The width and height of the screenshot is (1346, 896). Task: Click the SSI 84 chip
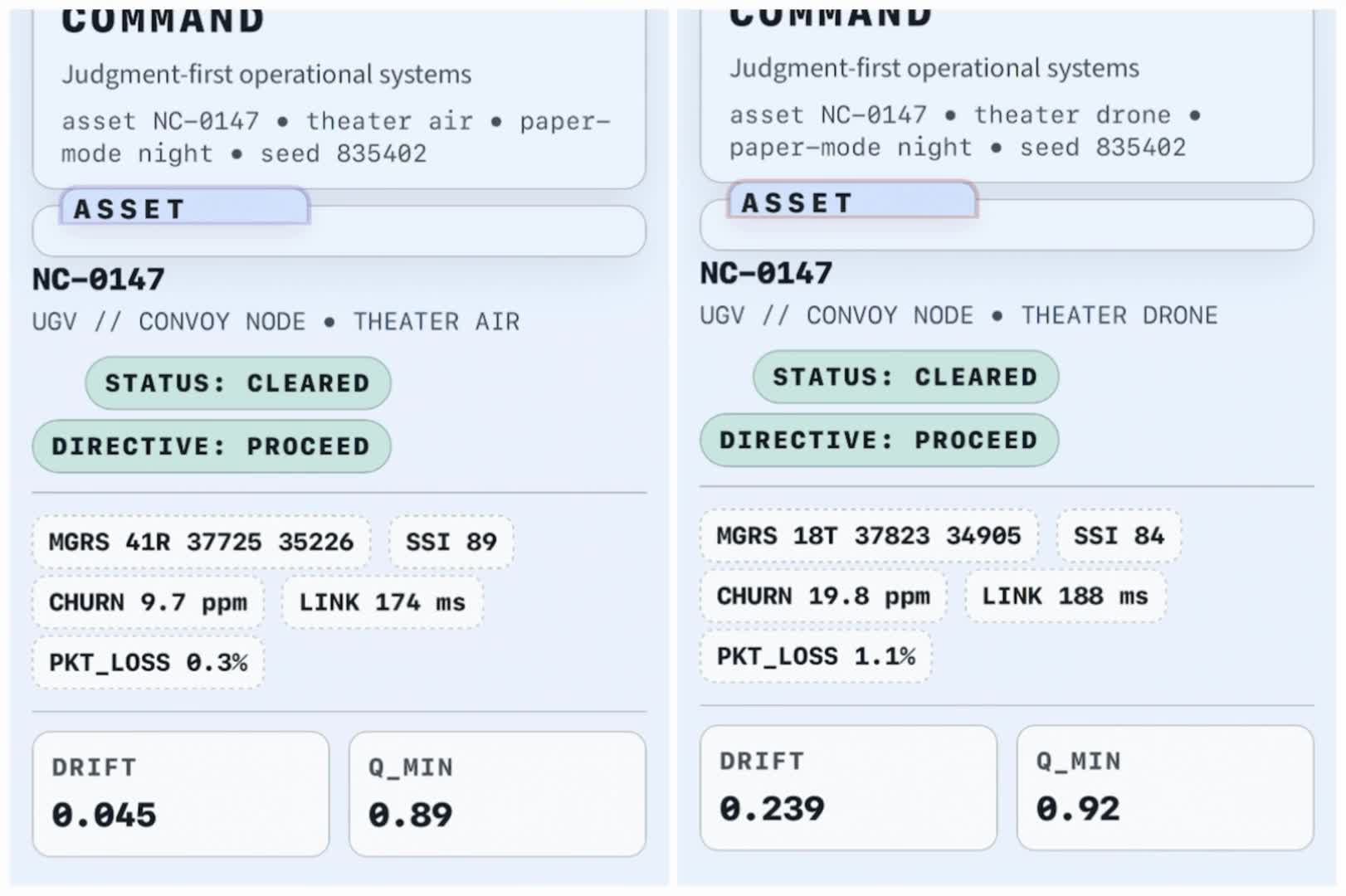point(1119,536)
